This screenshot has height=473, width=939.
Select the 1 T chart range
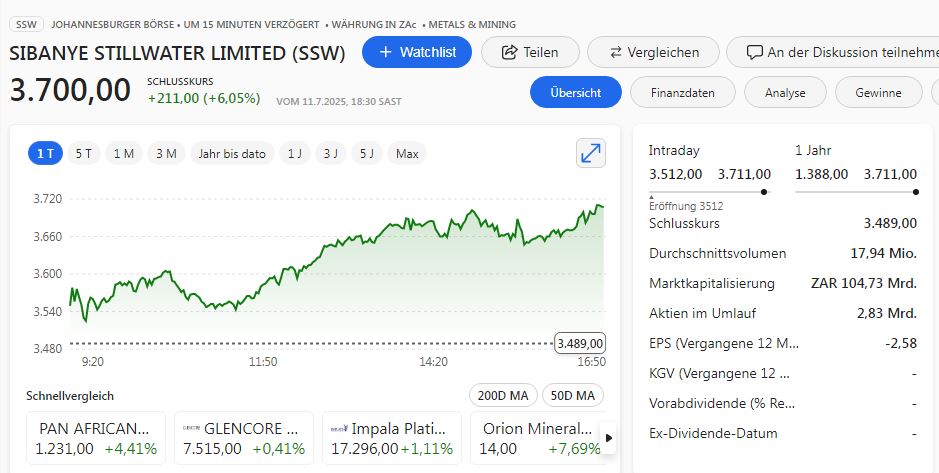click(x=45, y=153)
